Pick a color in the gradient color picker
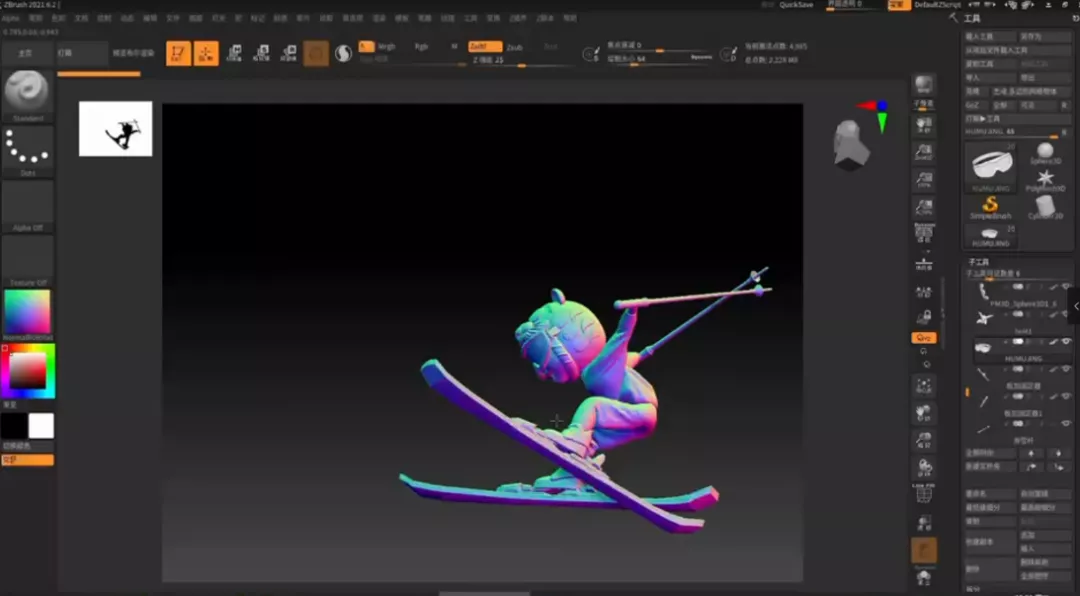The width and height of the screenshot is (1080, 596). click(27, 372)
